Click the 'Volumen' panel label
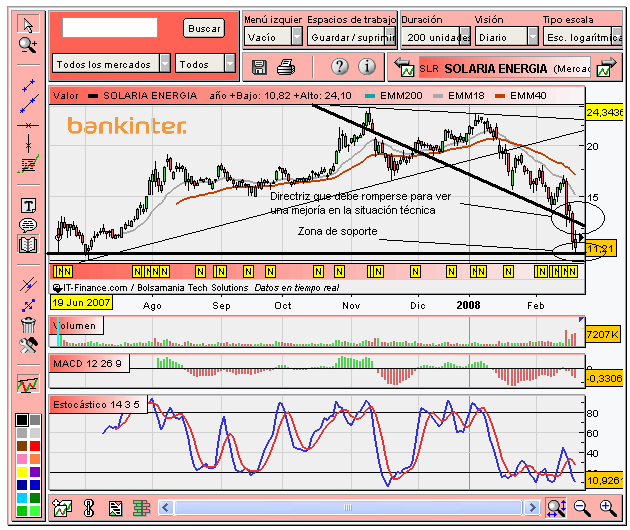 (76, 325)
